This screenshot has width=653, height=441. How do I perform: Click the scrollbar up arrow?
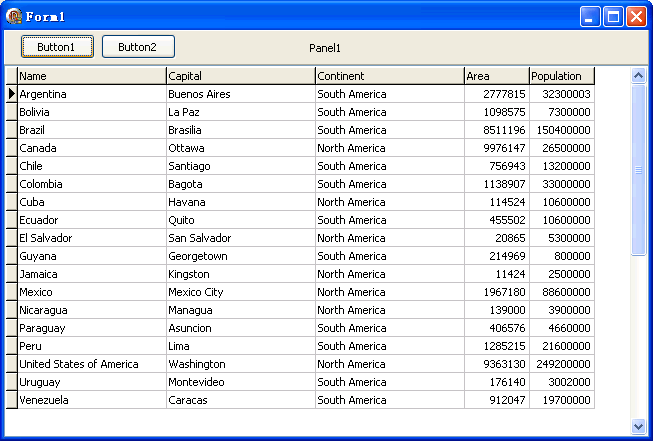coord(638,75)
